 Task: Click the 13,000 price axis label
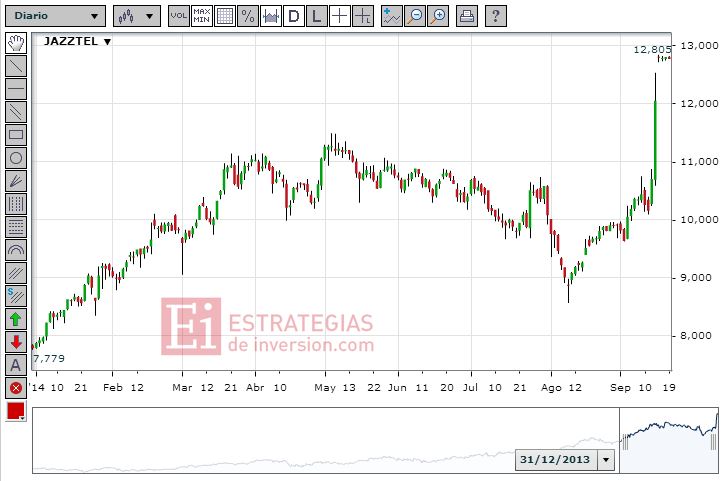click(699, 46)
